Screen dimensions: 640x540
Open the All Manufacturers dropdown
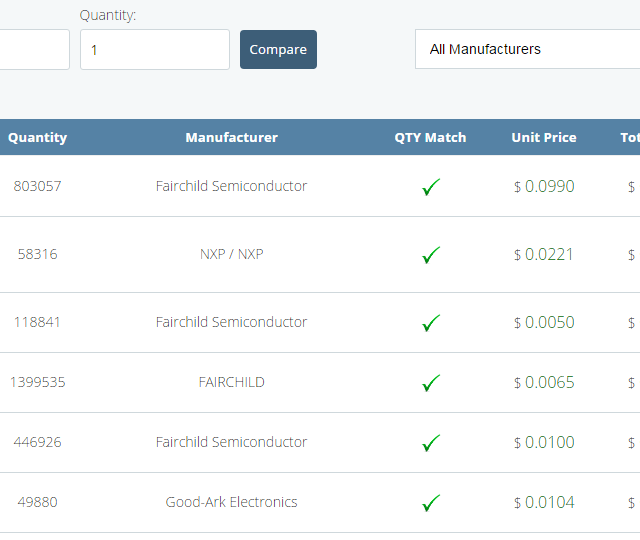coord(527,49)
